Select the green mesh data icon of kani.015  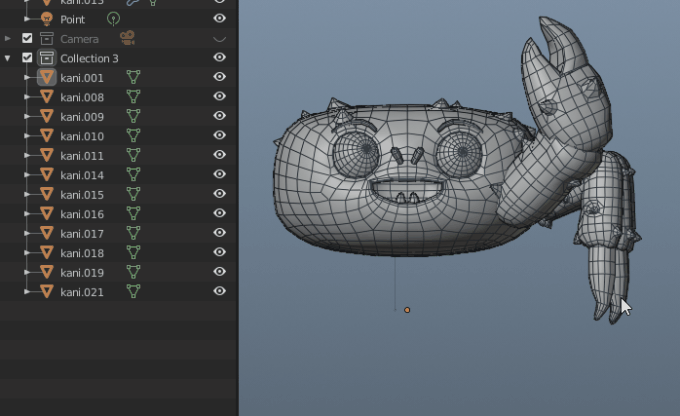(x=134, y=194)
